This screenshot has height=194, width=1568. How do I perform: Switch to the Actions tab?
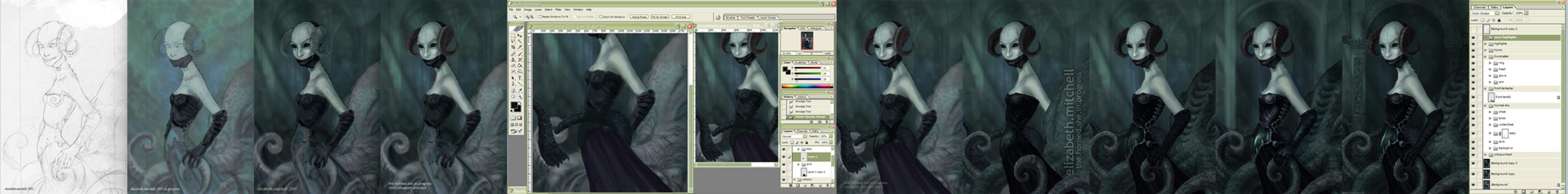[802, 97]
